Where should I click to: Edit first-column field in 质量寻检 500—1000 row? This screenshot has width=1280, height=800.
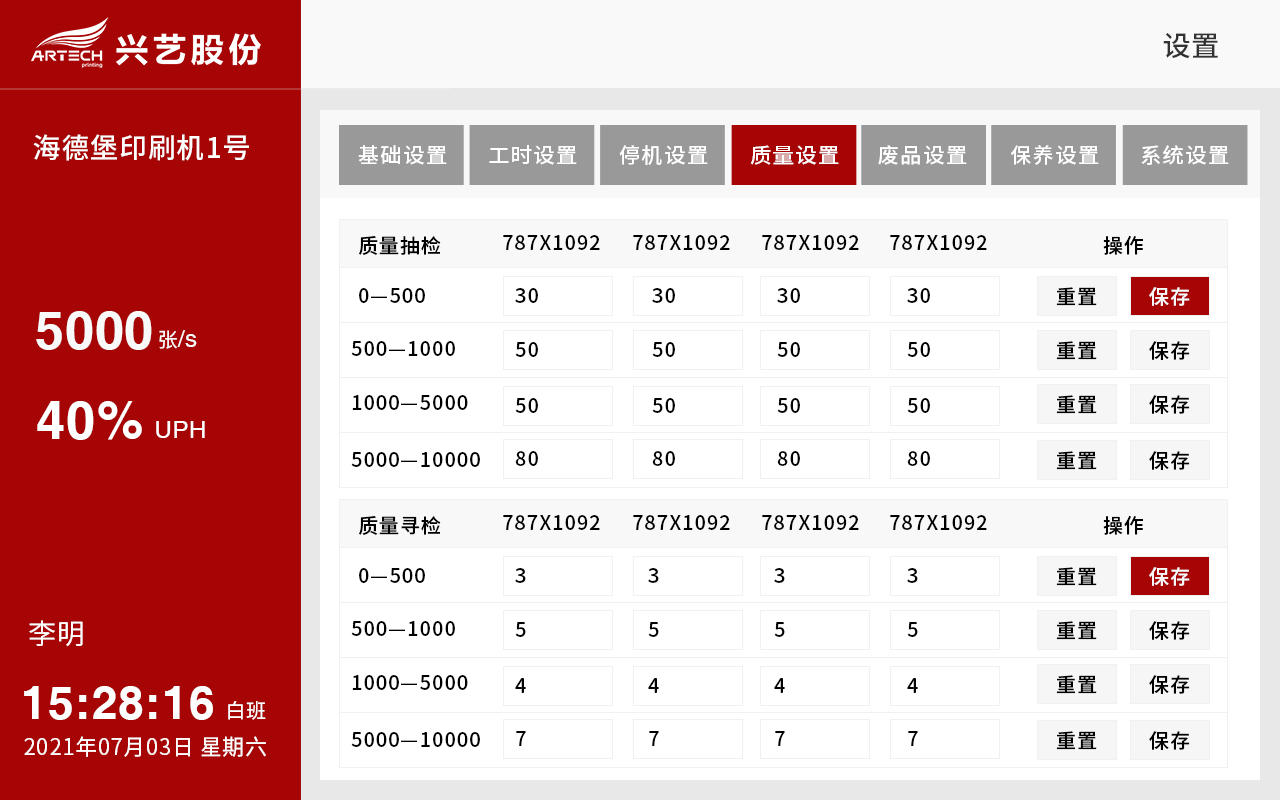coord(558,630)
